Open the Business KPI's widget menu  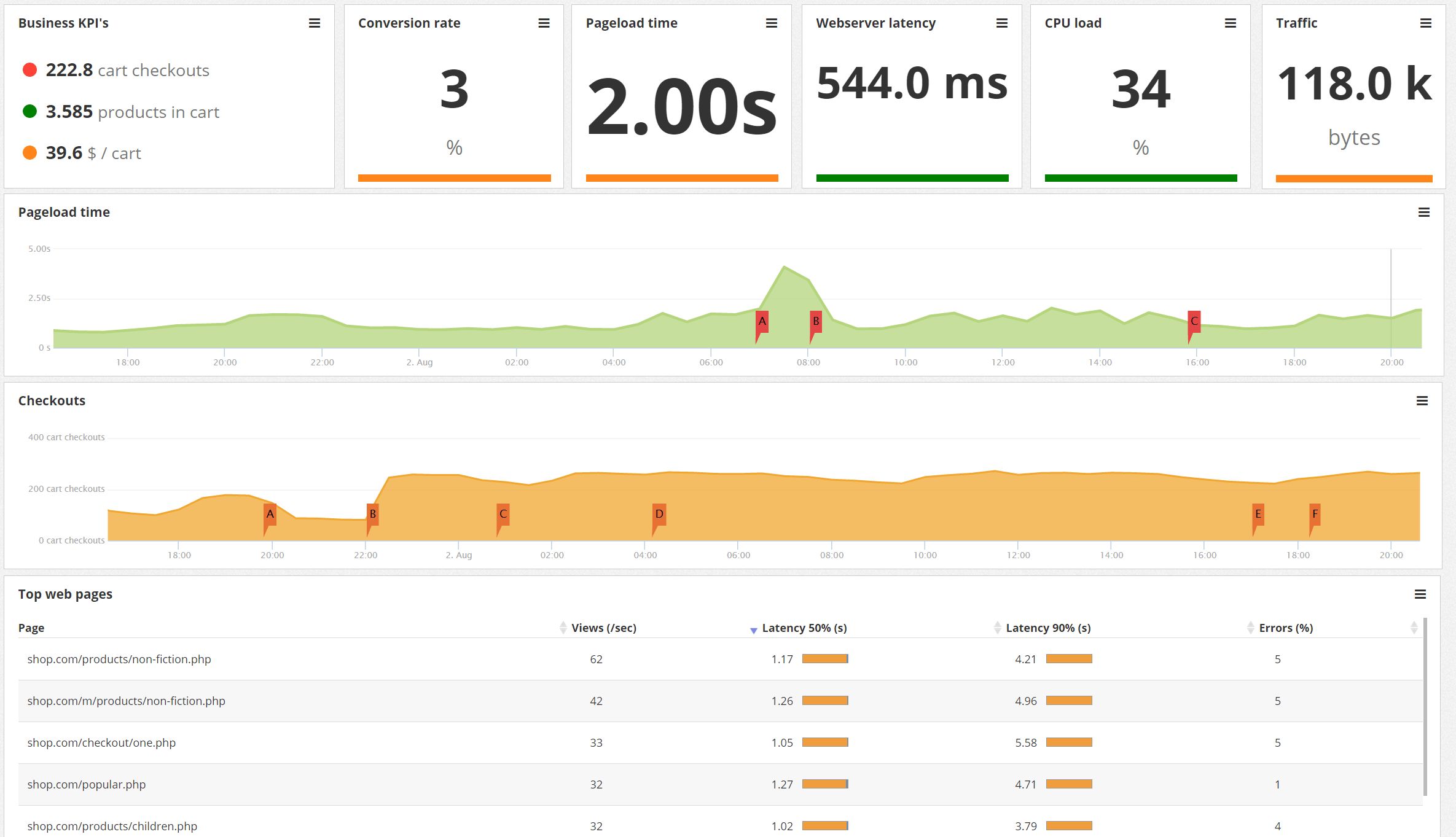click(314, 23)
